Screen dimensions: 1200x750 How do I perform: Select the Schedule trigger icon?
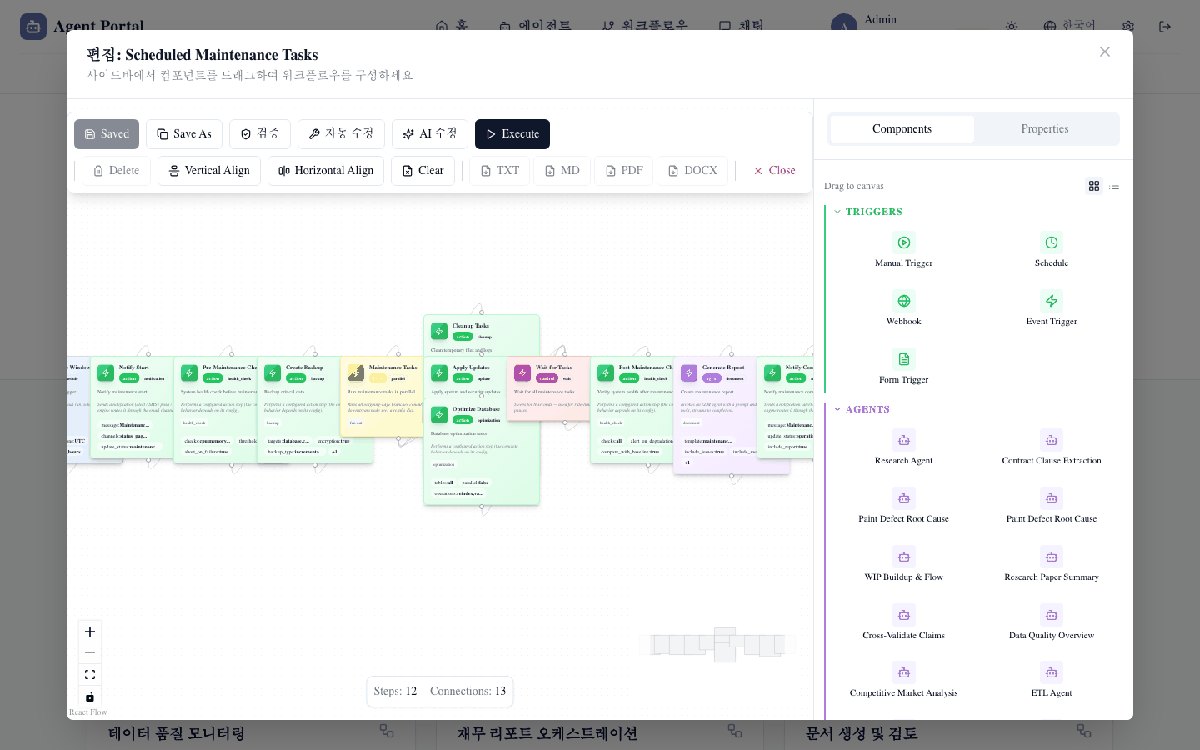(1051, 242)
